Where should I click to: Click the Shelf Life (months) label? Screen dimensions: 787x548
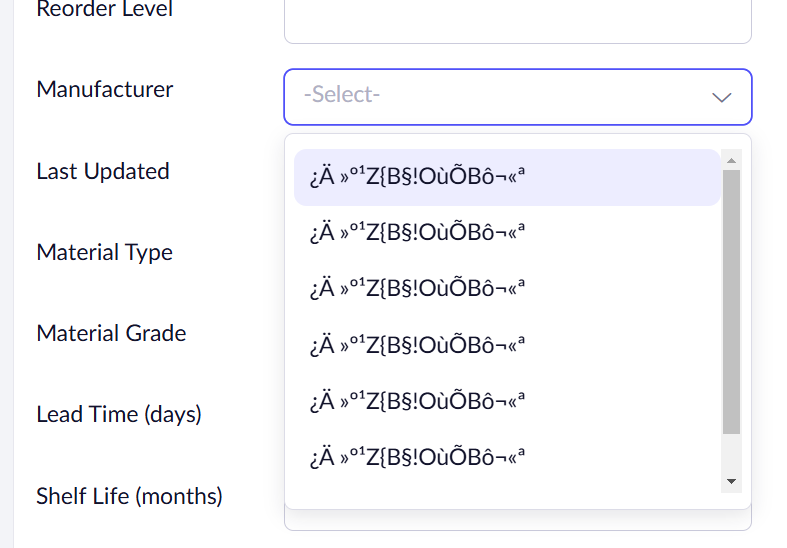pyautogui.click(x=129, y=496)
